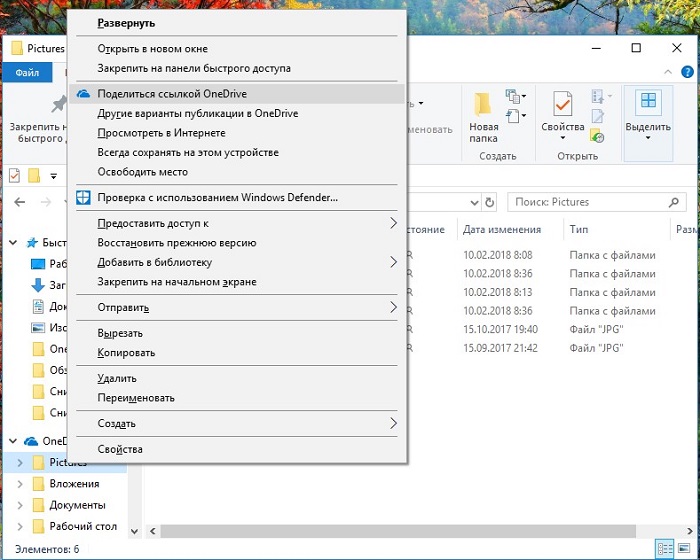Open the Отправить submenu
700x560 pixels.
[x=237, y=308]
